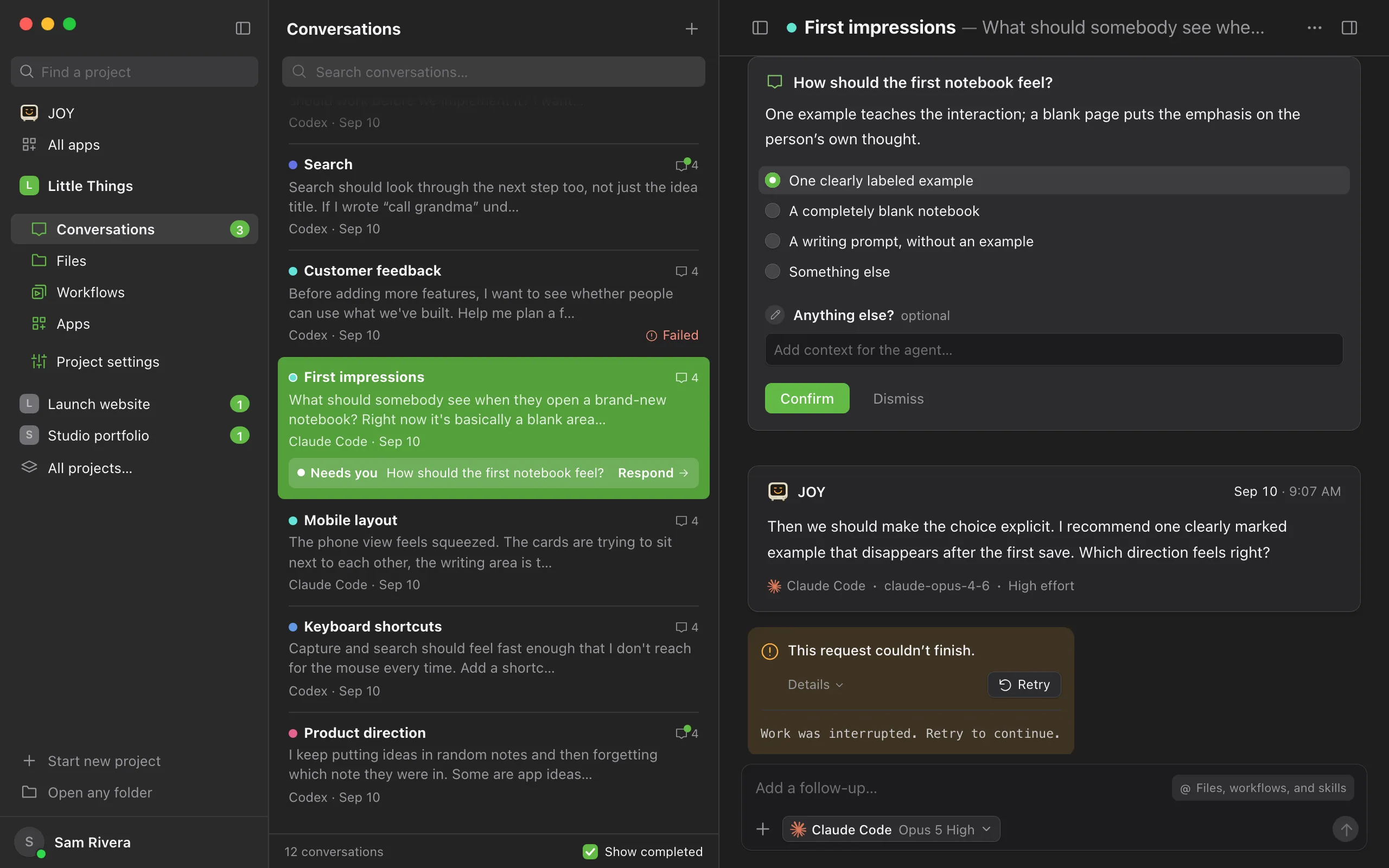Click the Find a project search field
The height and width of the screenshot is (868, 1389).
point(135,72)
